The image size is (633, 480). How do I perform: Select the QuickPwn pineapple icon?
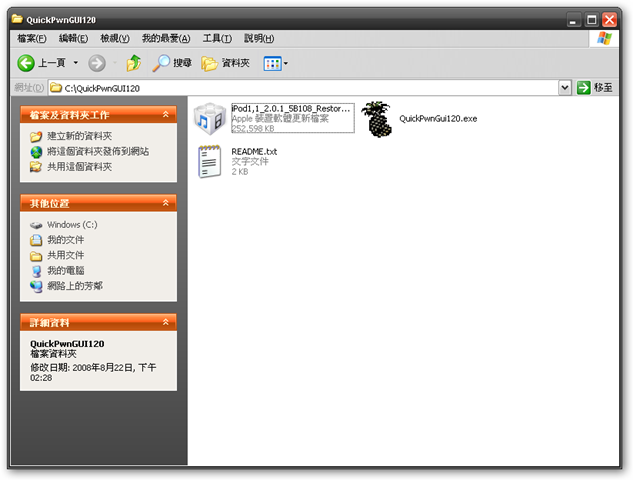point(376,119)
